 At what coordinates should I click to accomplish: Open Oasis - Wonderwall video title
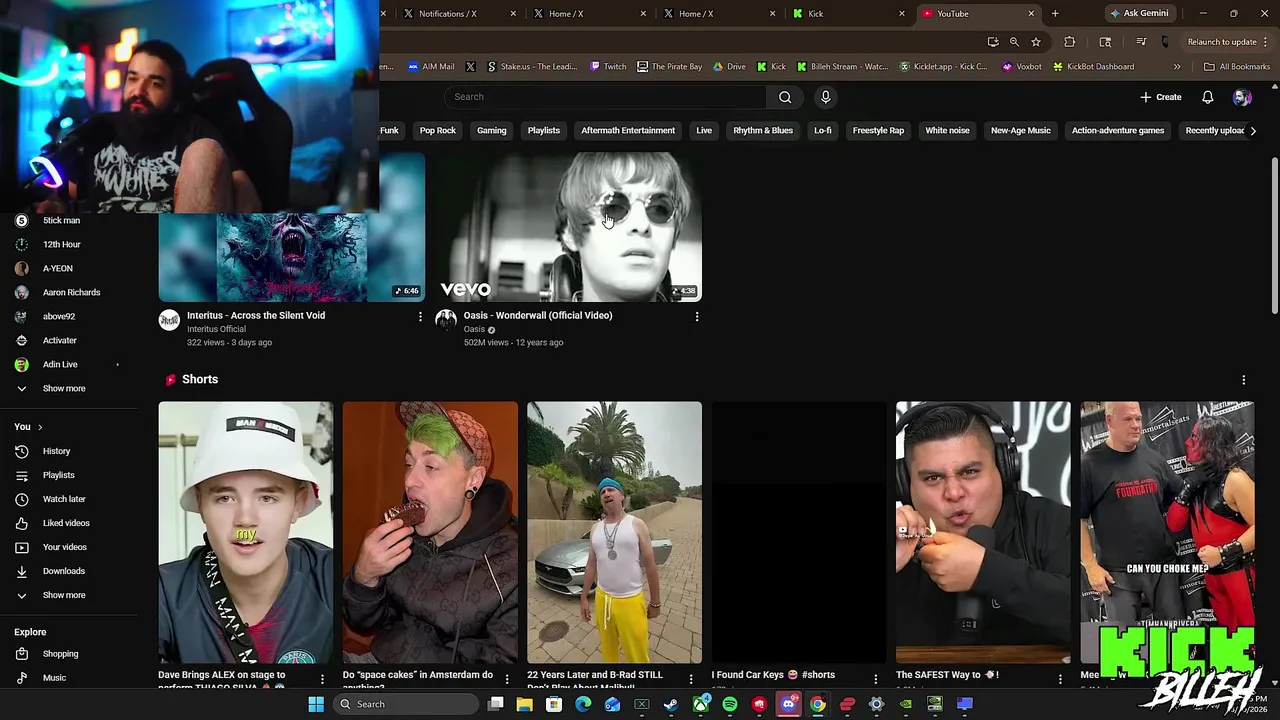pos(538,316)
